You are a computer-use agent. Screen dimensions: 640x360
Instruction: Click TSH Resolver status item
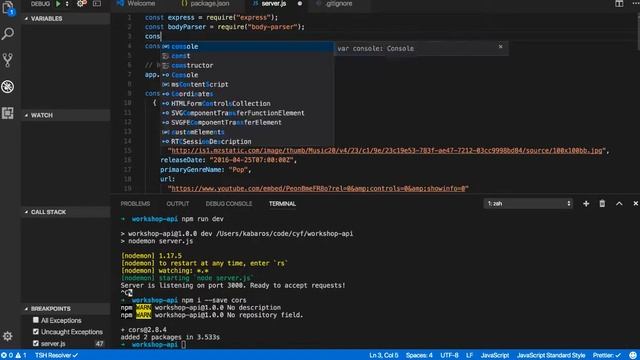pyautogui.click(x=56, y=356)
